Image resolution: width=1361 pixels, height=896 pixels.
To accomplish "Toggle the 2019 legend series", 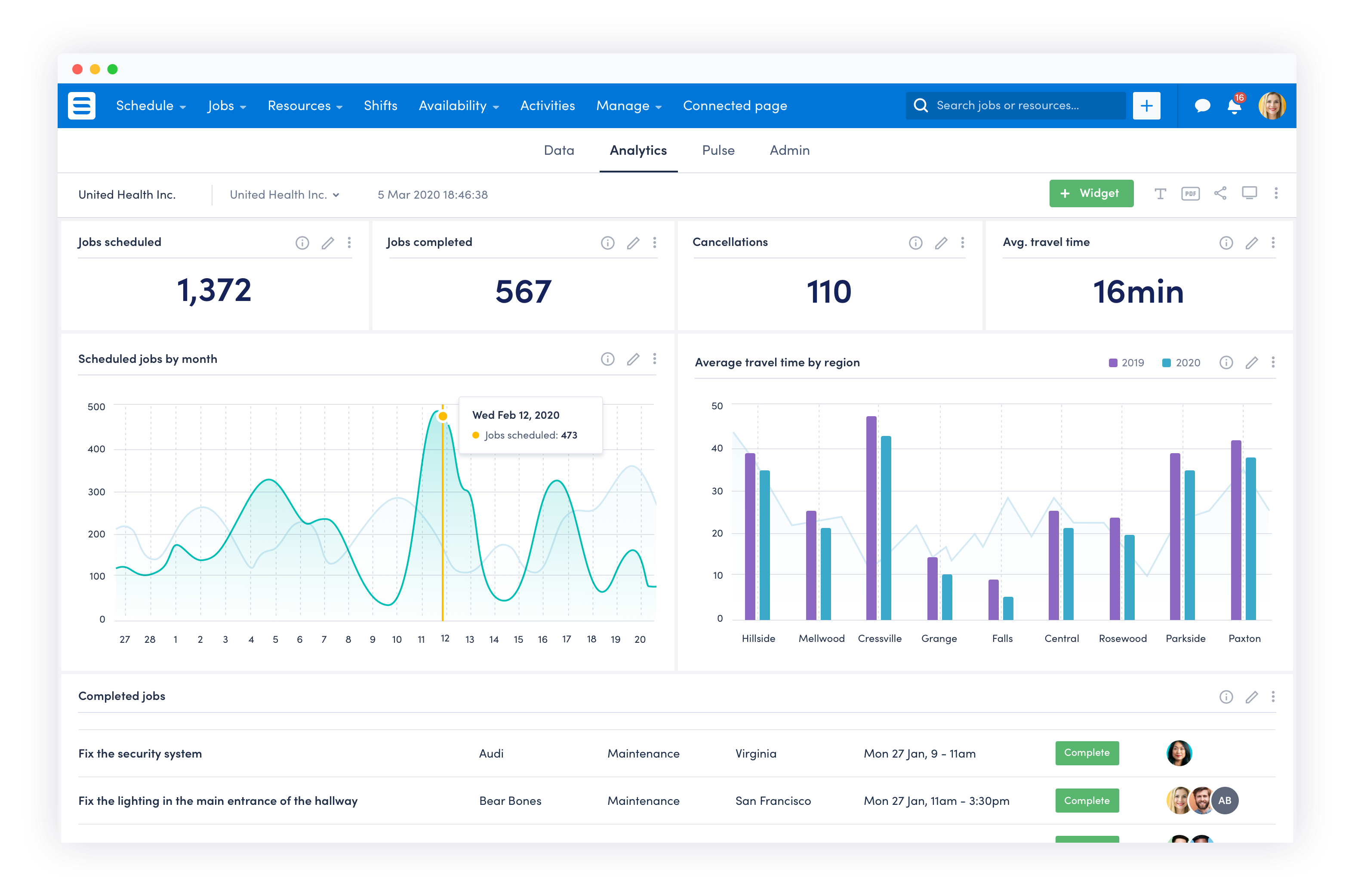I will (x=1126, y=363).
